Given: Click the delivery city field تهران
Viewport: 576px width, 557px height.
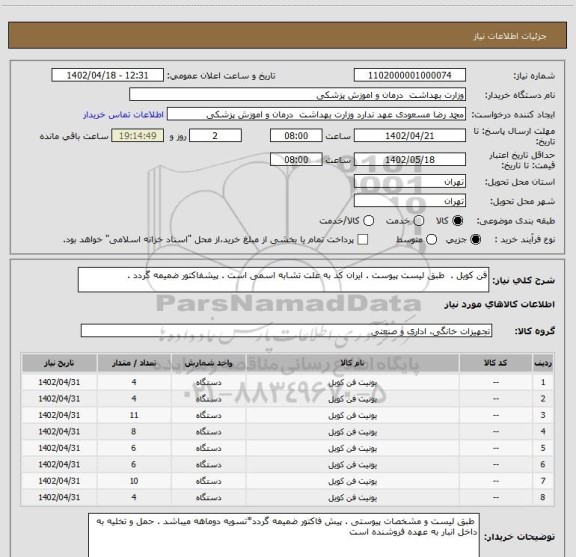Looking at the screenshot, I should pos(410,201).
